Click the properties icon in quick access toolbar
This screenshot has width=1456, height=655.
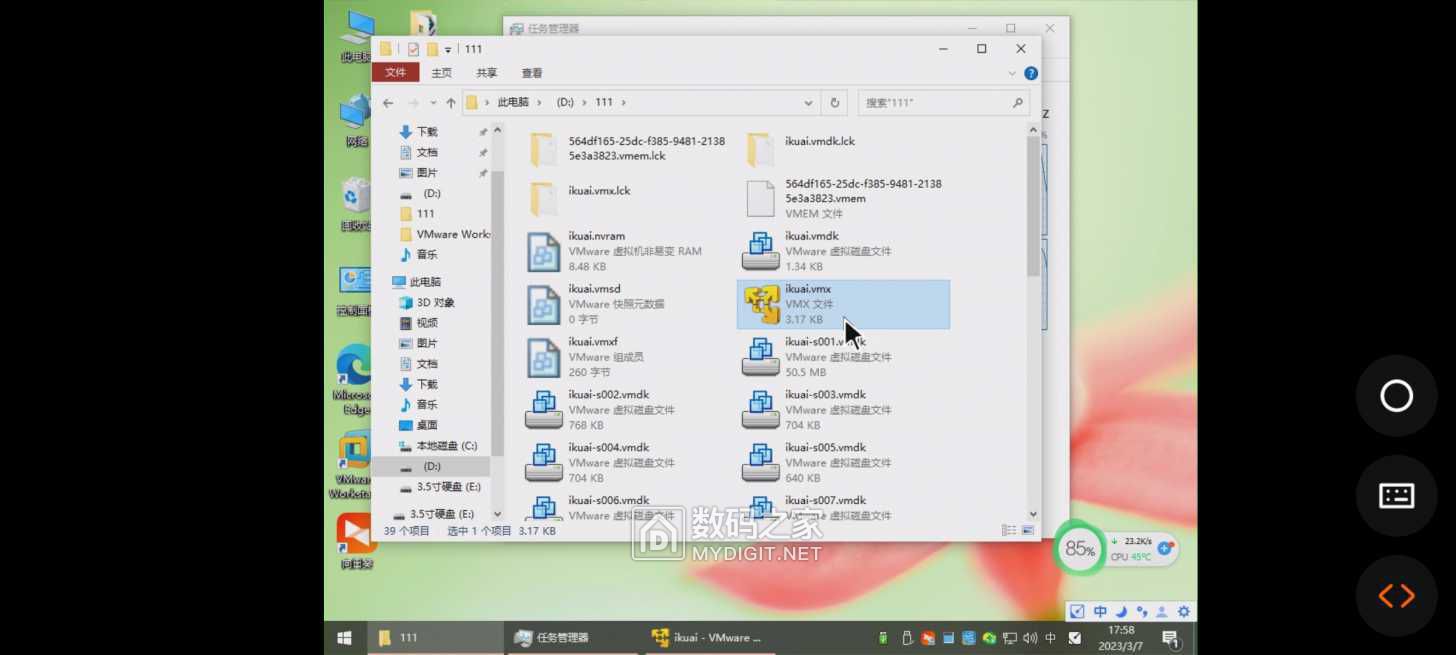(413, 49)
